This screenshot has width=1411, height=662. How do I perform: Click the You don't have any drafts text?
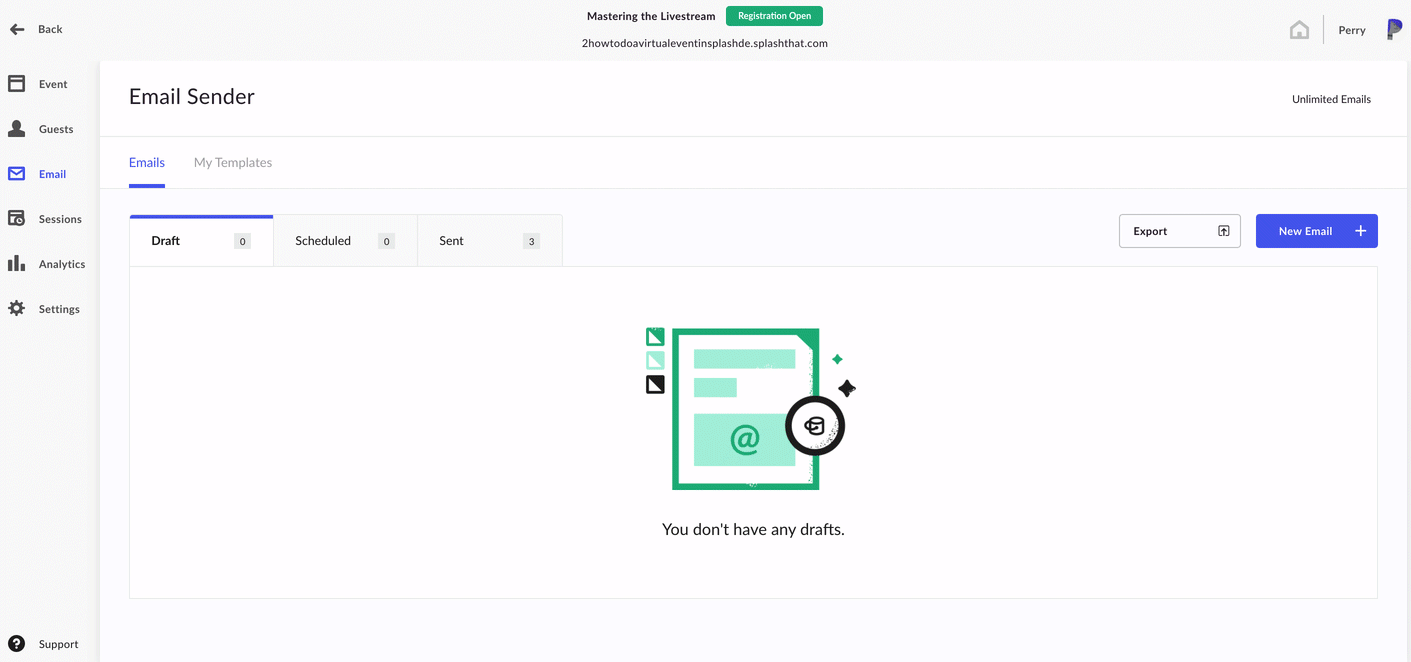pos(753,529)
